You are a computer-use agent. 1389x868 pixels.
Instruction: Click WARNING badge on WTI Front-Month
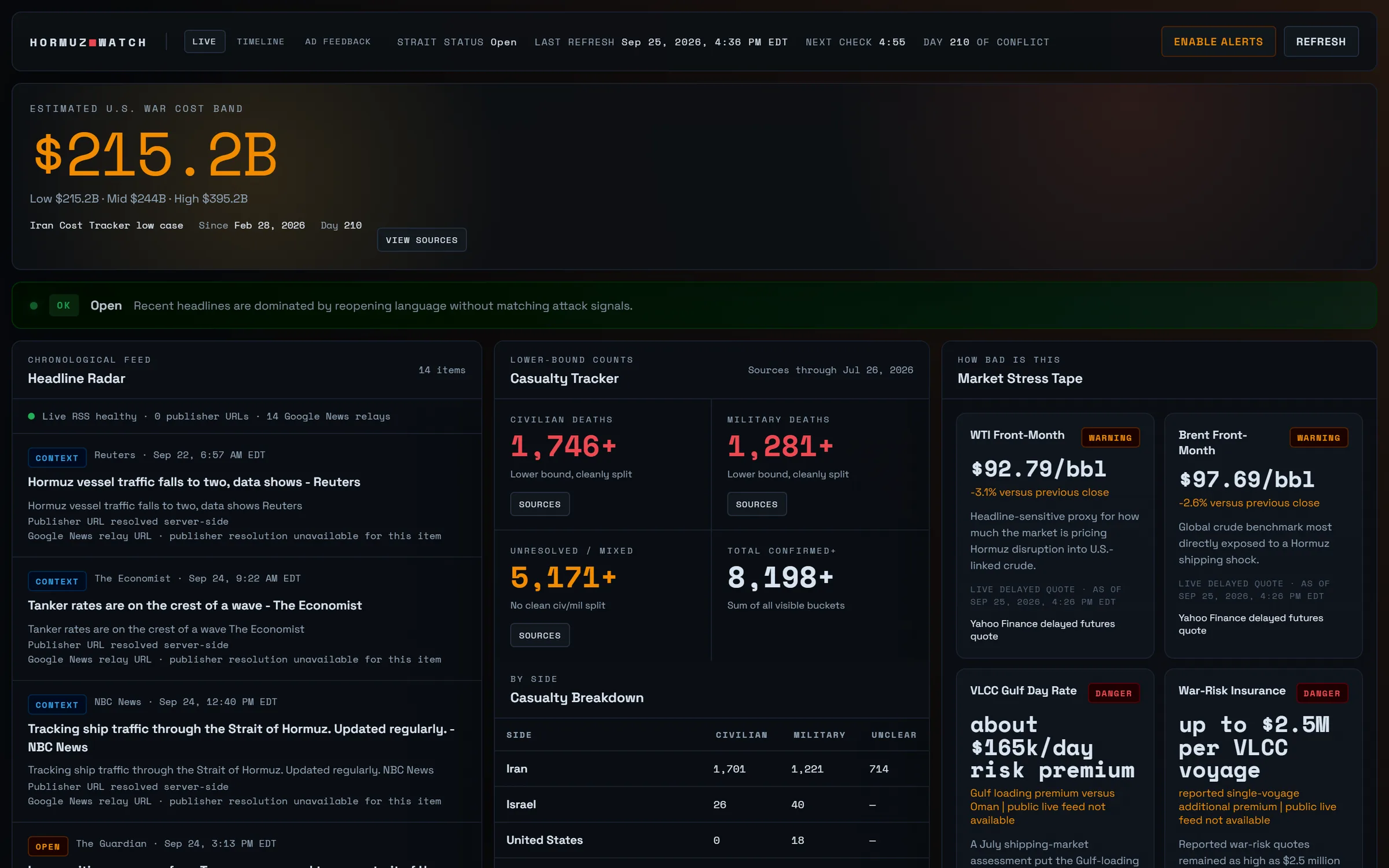click(x=1110, y=437)
